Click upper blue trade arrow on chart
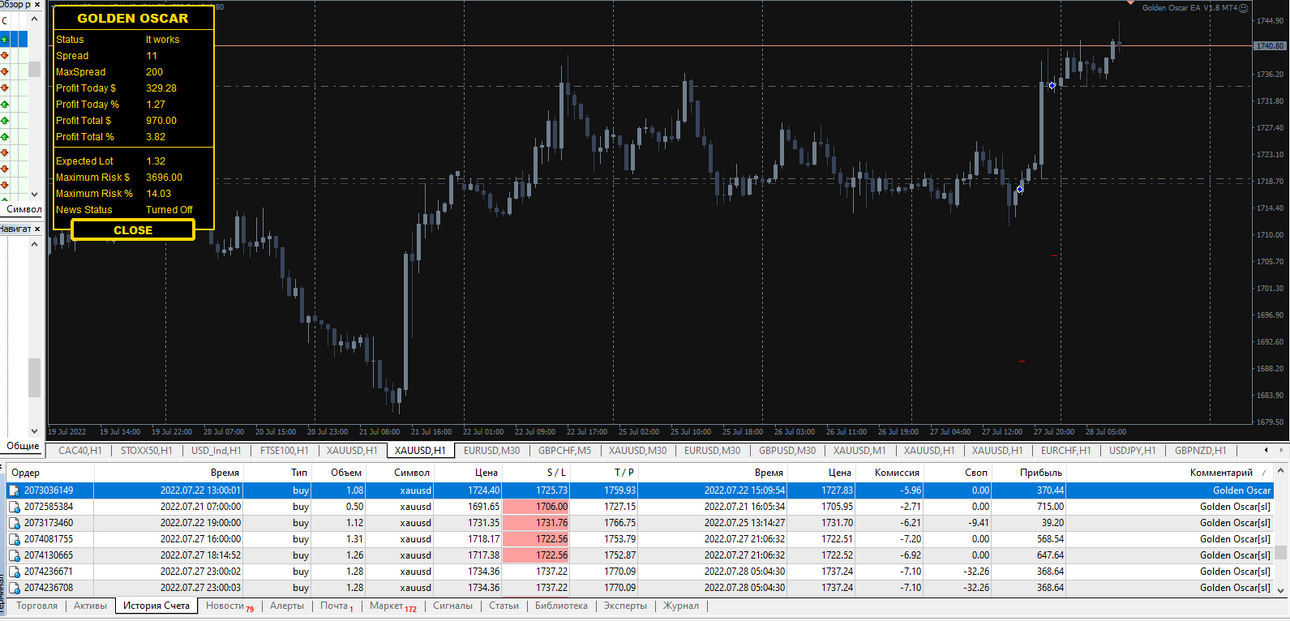 click(x=1052, y=86)
